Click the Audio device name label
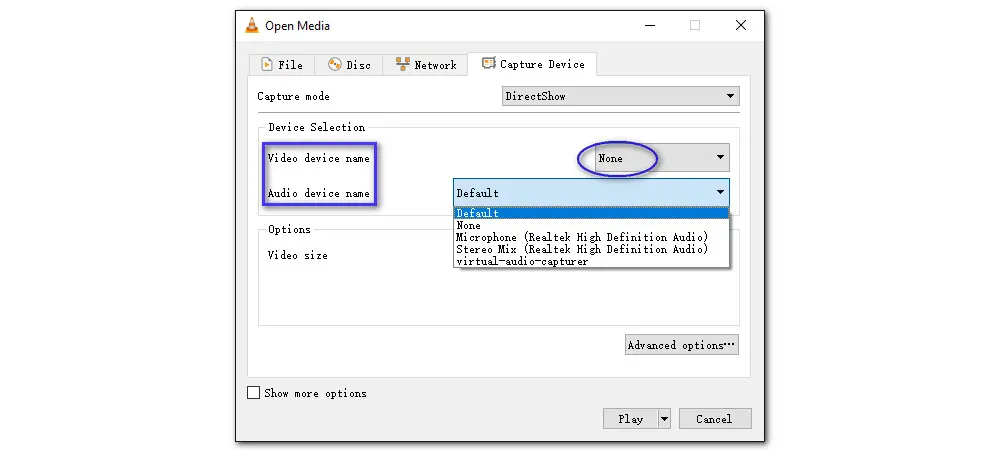The image size is (1000, 450). [318, 193]
